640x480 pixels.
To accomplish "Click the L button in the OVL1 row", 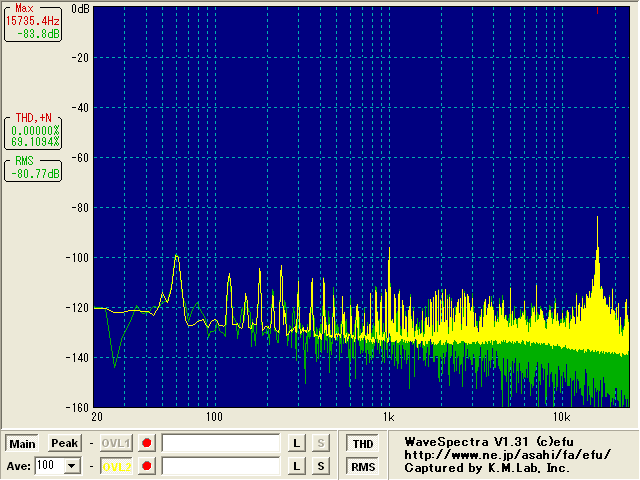I will coord(297,443).
